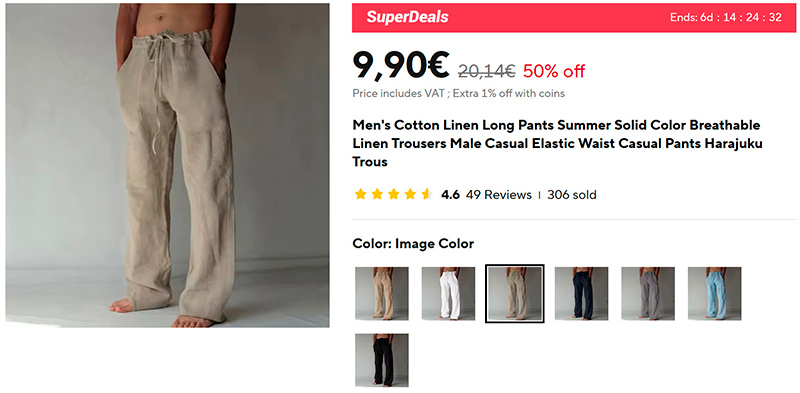Viewport: 800px width, 393px height.
Task: Click the red 50% off label
Action: (x=554, y=71)
